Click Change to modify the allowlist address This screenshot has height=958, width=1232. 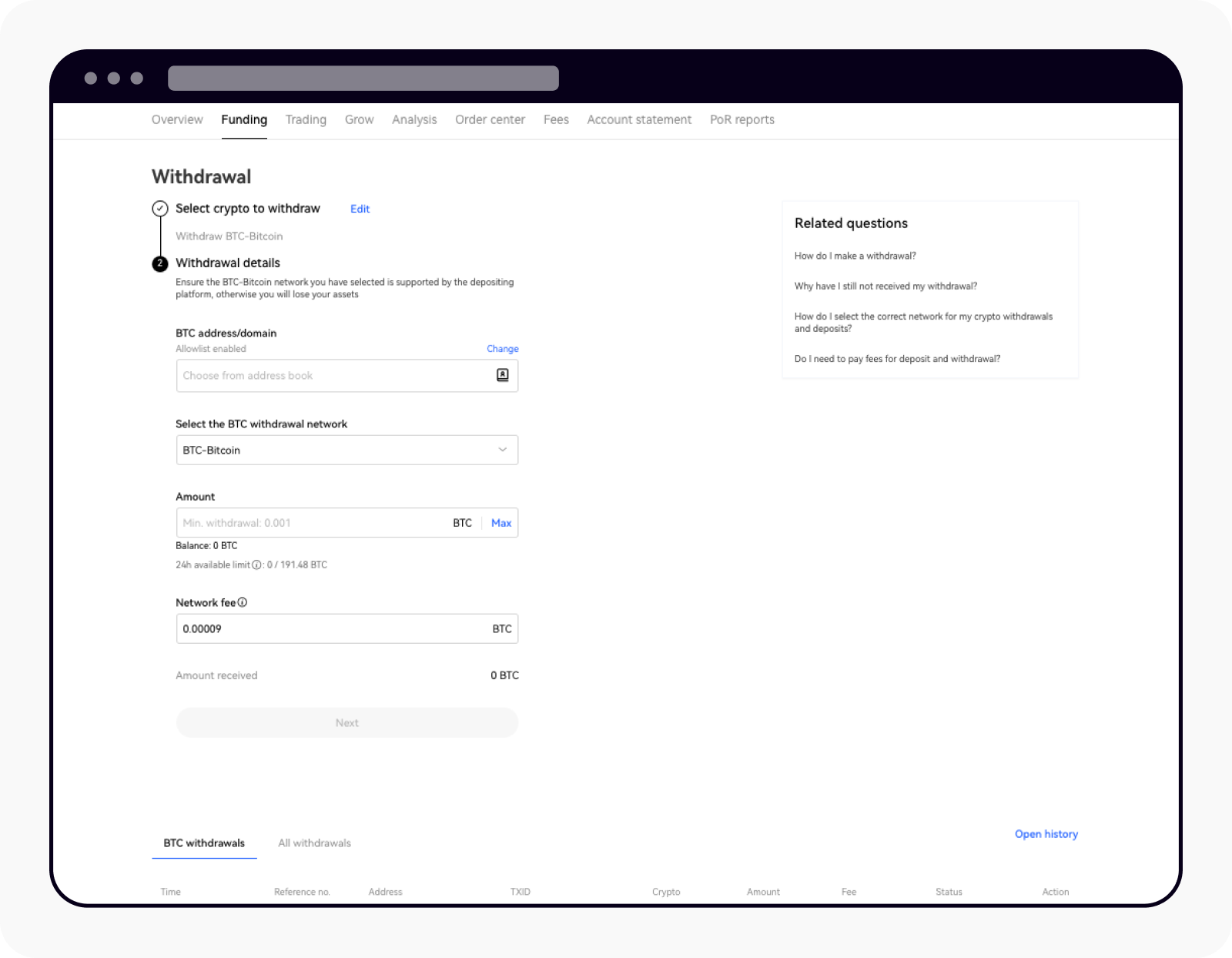[502, 348]
